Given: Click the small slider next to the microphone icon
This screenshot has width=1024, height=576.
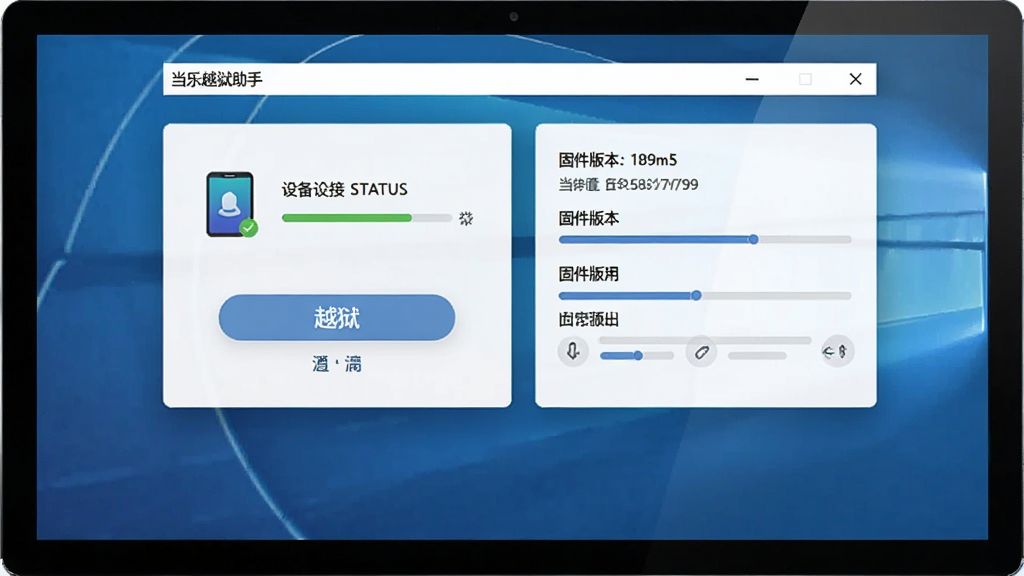Looking at the screenshot, I should (x=637, y=356).
